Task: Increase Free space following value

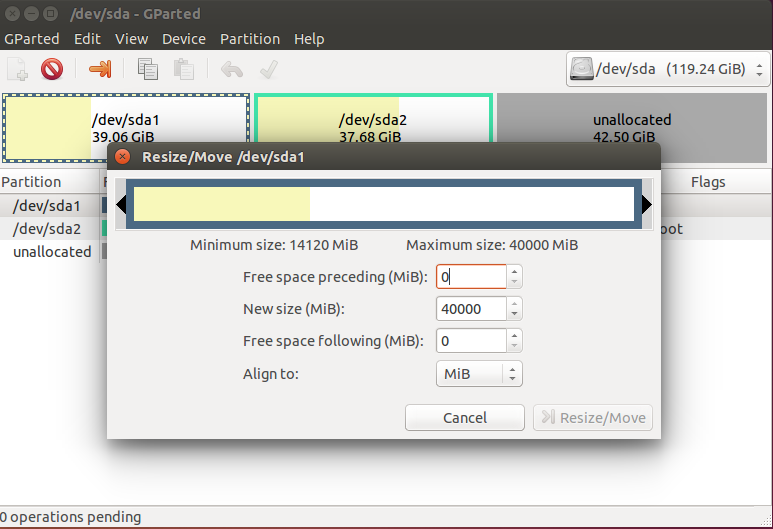Action: pos(514,336)
